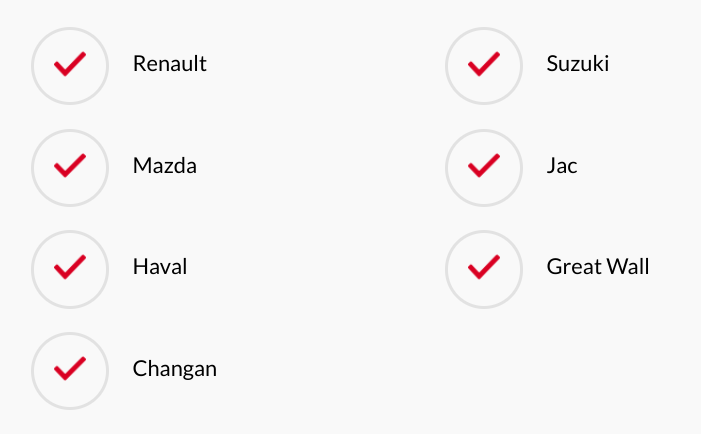Uncheck the Renault brand checkbox
This screenshot has height=434, width=701.
tap(70, 66)
